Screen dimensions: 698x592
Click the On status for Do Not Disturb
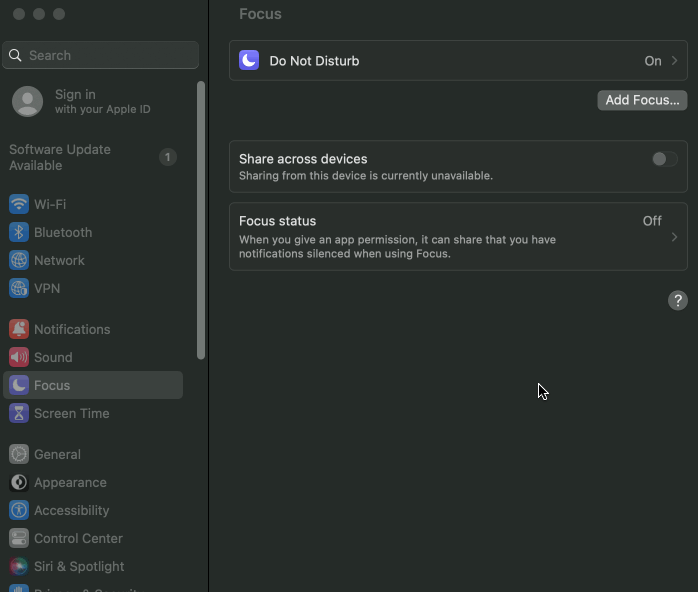653,61
